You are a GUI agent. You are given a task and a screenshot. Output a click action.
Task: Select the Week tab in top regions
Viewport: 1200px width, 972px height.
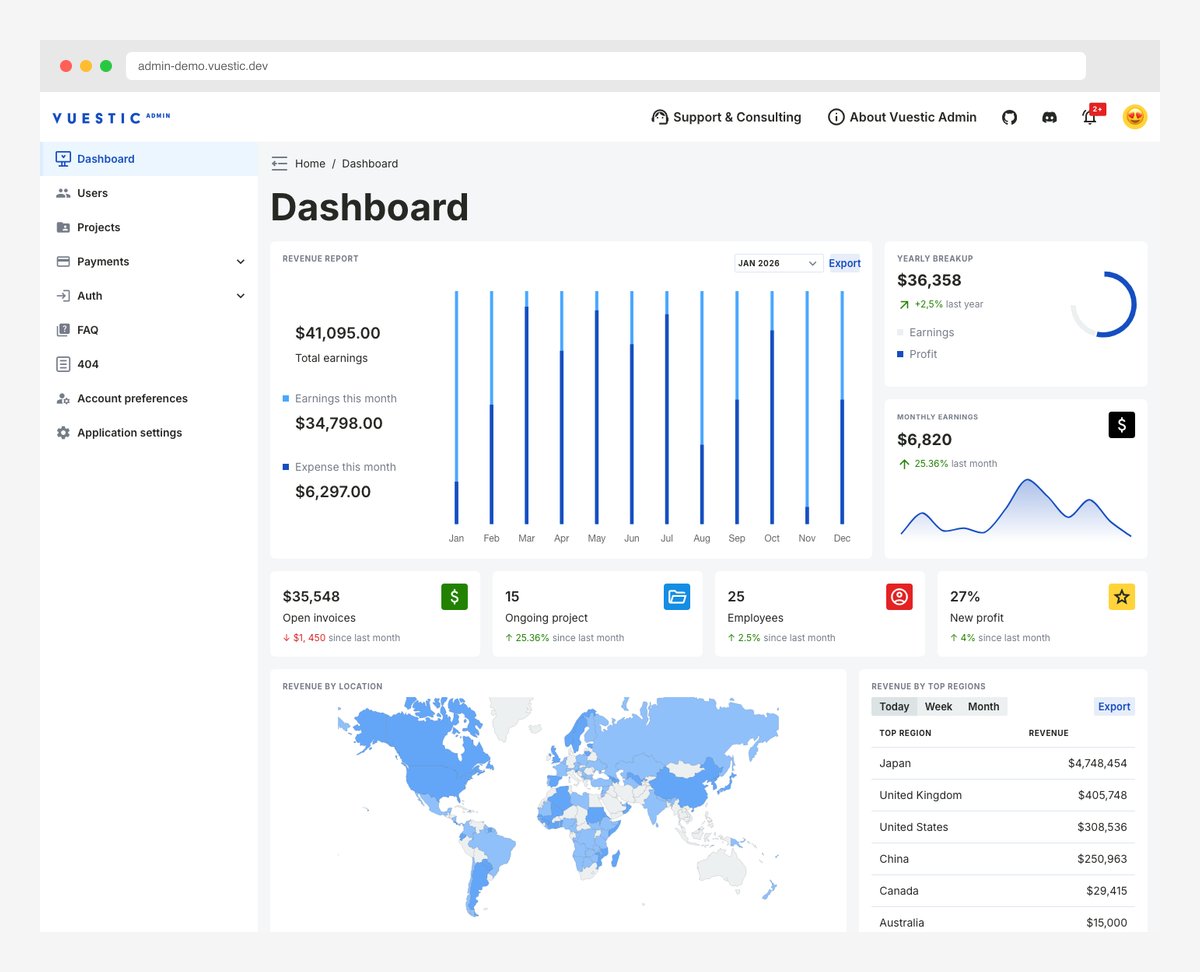click(x=938, y=706)
